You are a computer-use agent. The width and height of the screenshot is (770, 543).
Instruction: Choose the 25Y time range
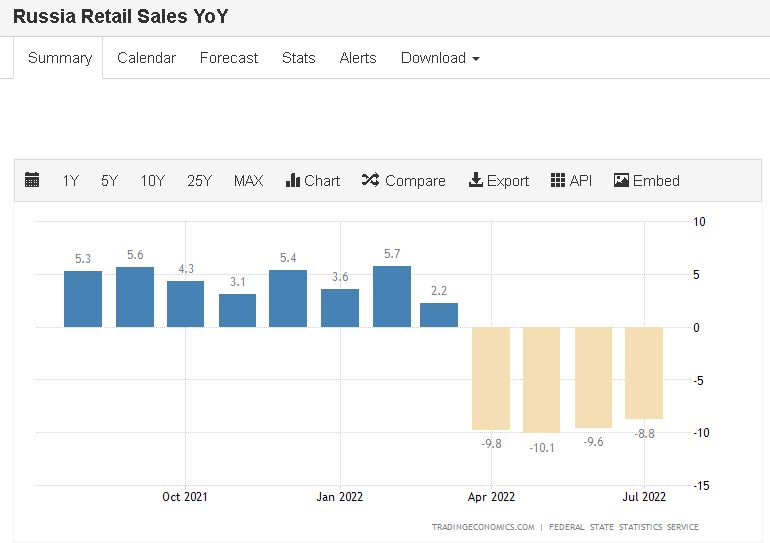coord(199,181)
